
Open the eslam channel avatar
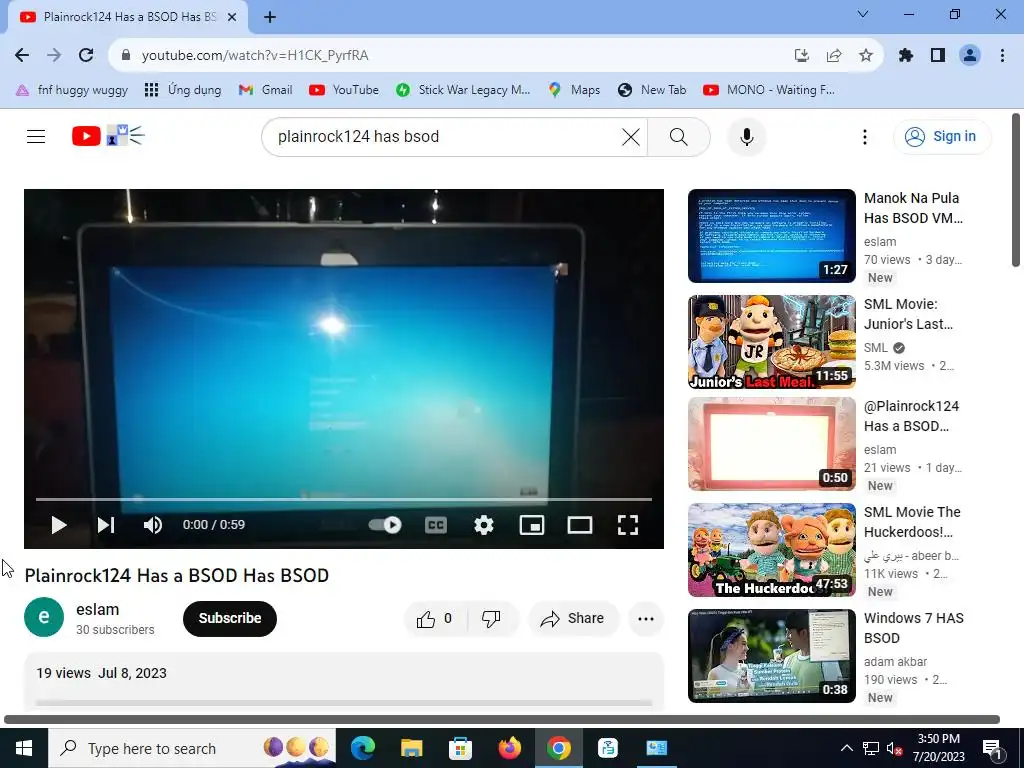click(x=44, y=616)
